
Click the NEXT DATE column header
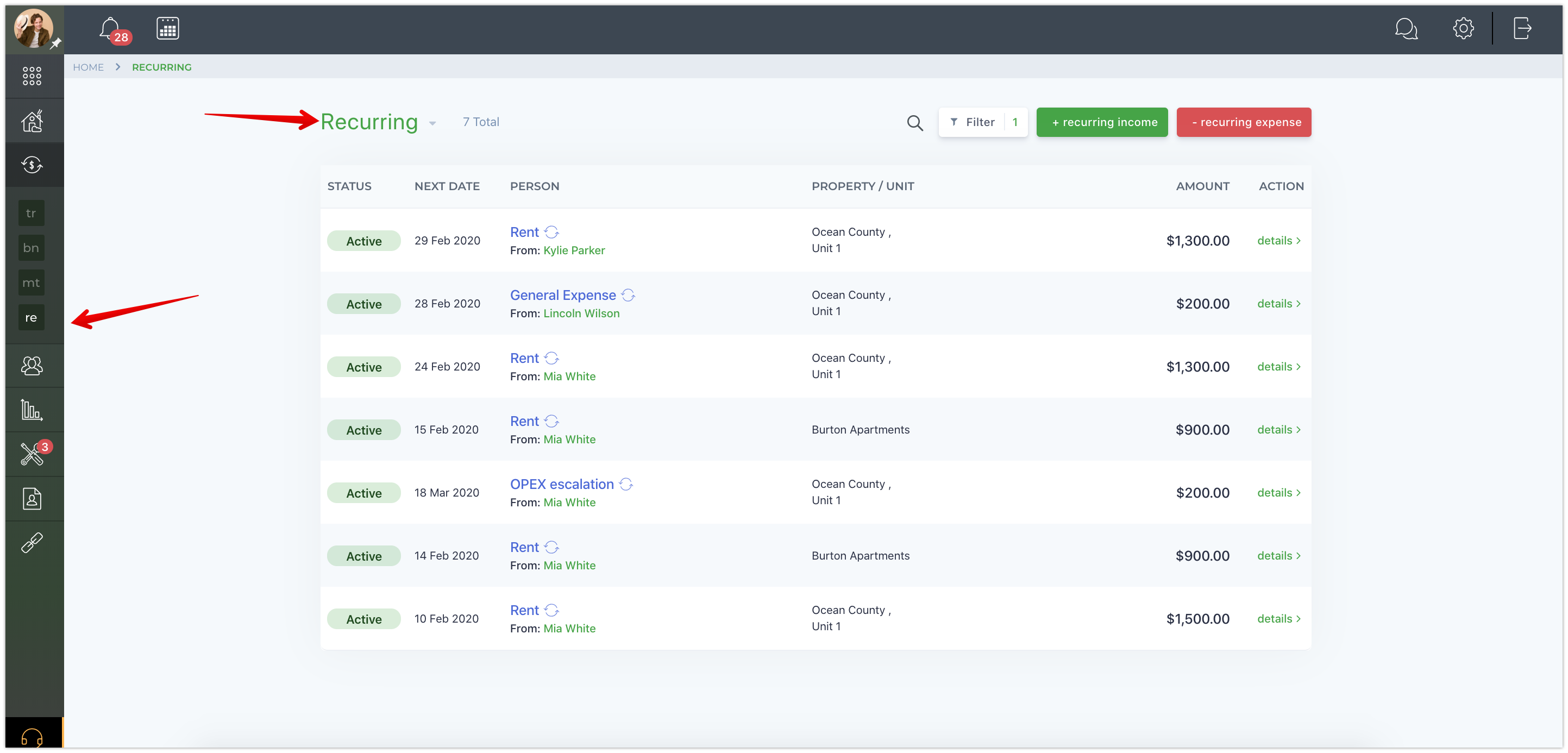click(447, 186)
